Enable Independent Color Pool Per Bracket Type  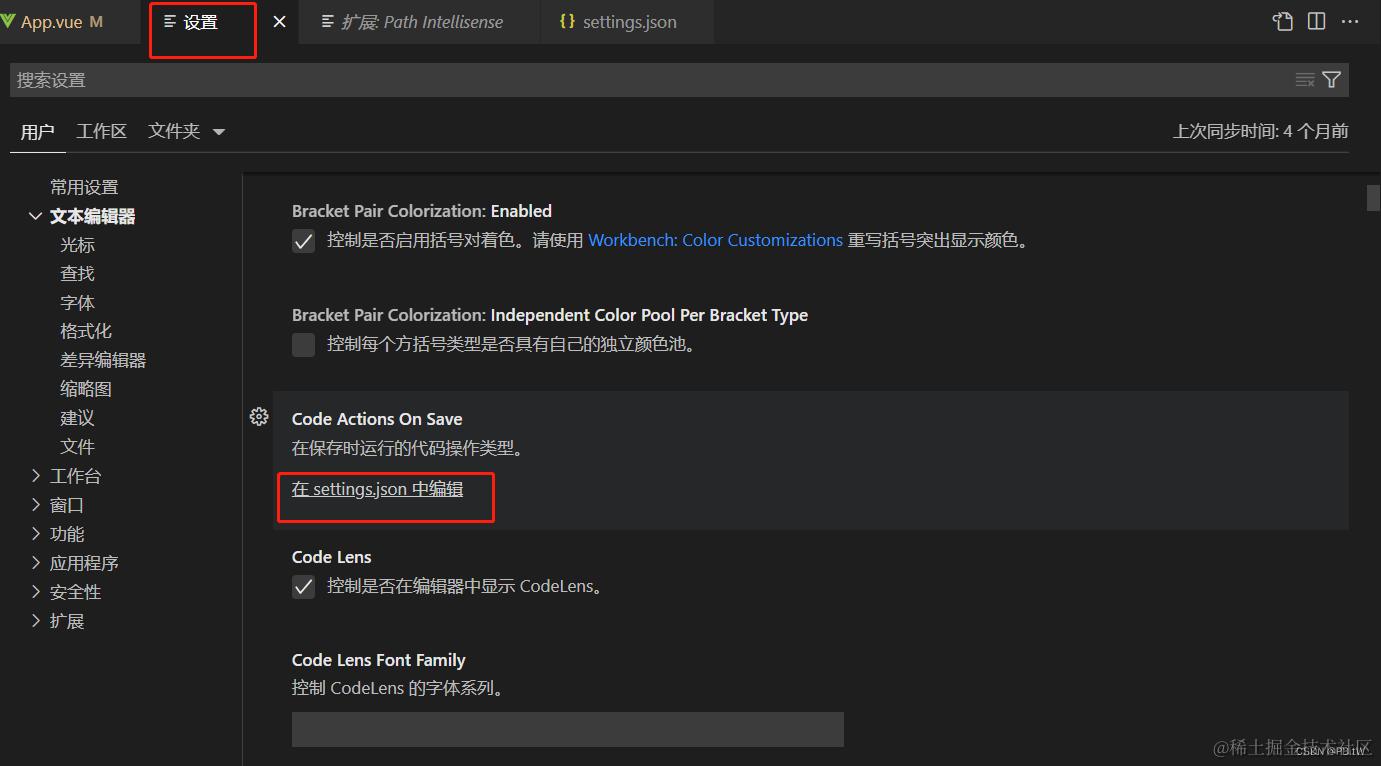304,345
